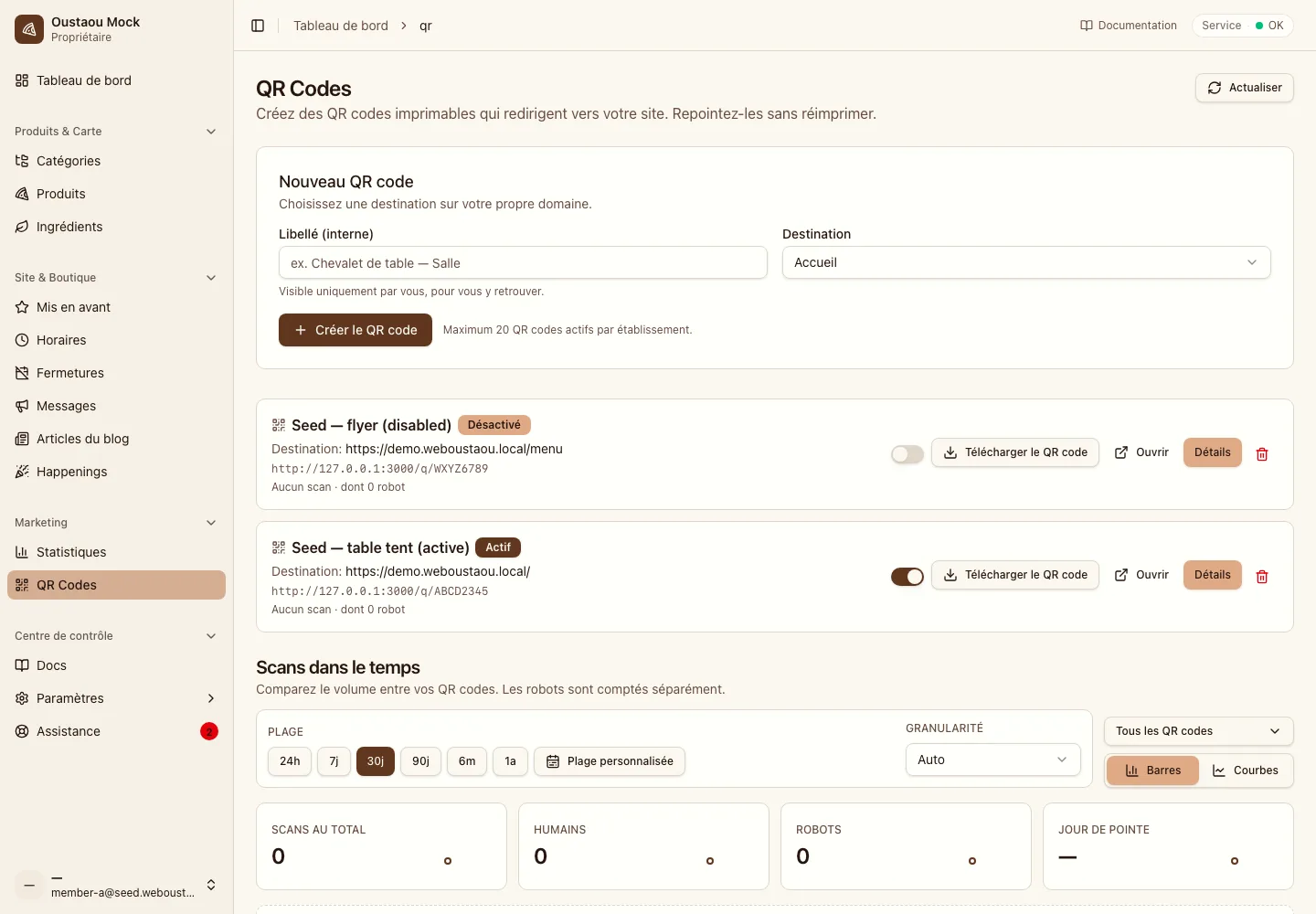Open Horaires page
Viewport: 1316px width, 914px height.
click(116, 340)
